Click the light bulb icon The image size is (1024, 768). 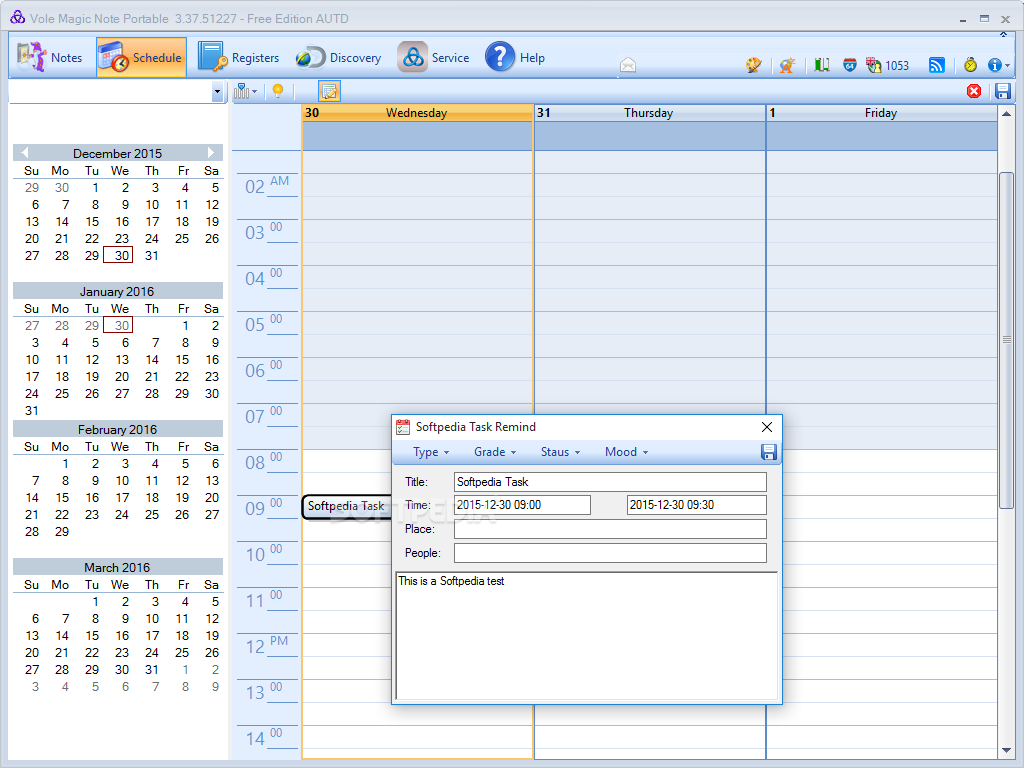pos(278,91)
